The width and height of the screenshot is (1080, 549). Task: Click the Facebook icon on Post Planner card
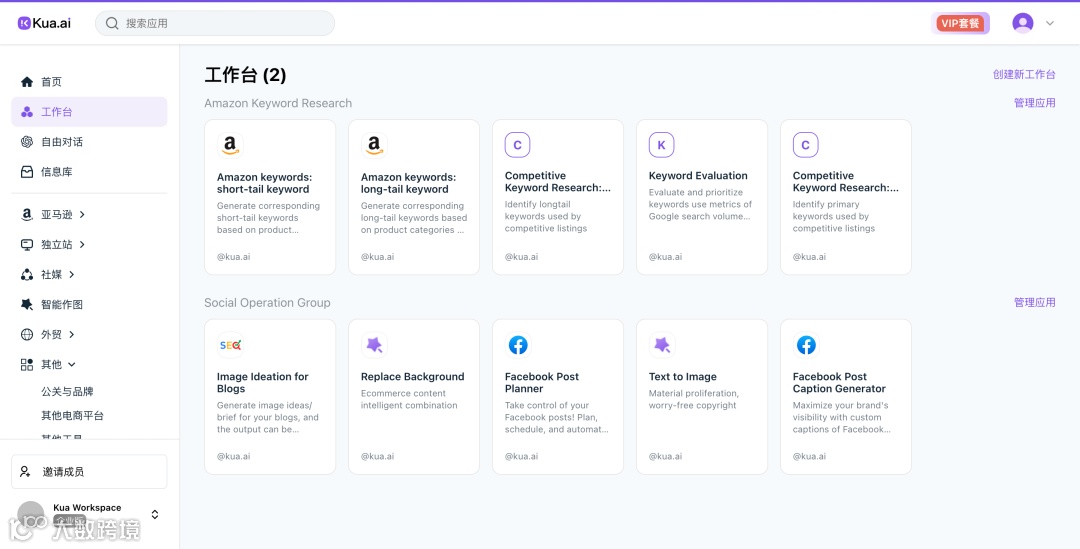click(x=518, y=346)
